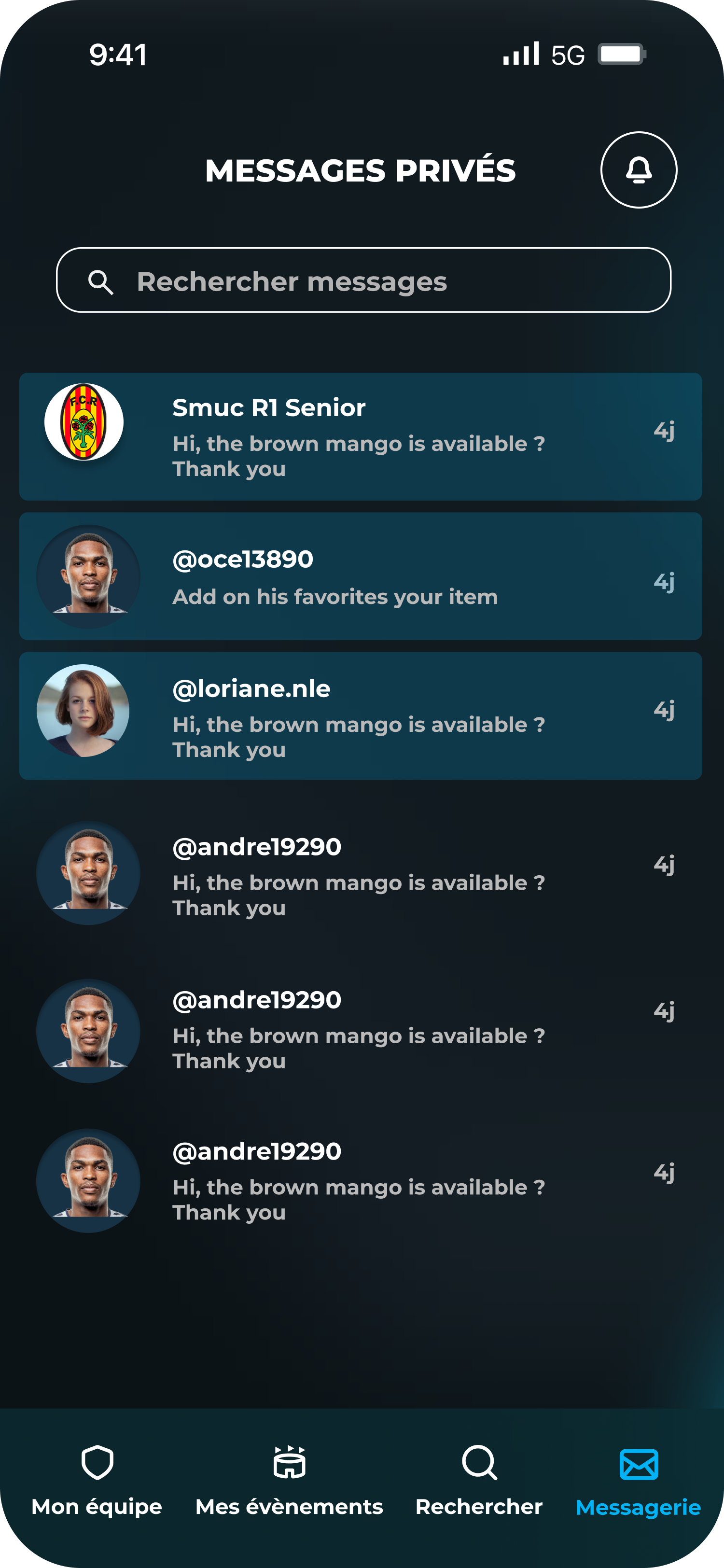The width and height of the screenshot is (724, 1568).
Task: Open the @loriane.nle conversation
Action: pyautogui.click(x=360, y=716)
